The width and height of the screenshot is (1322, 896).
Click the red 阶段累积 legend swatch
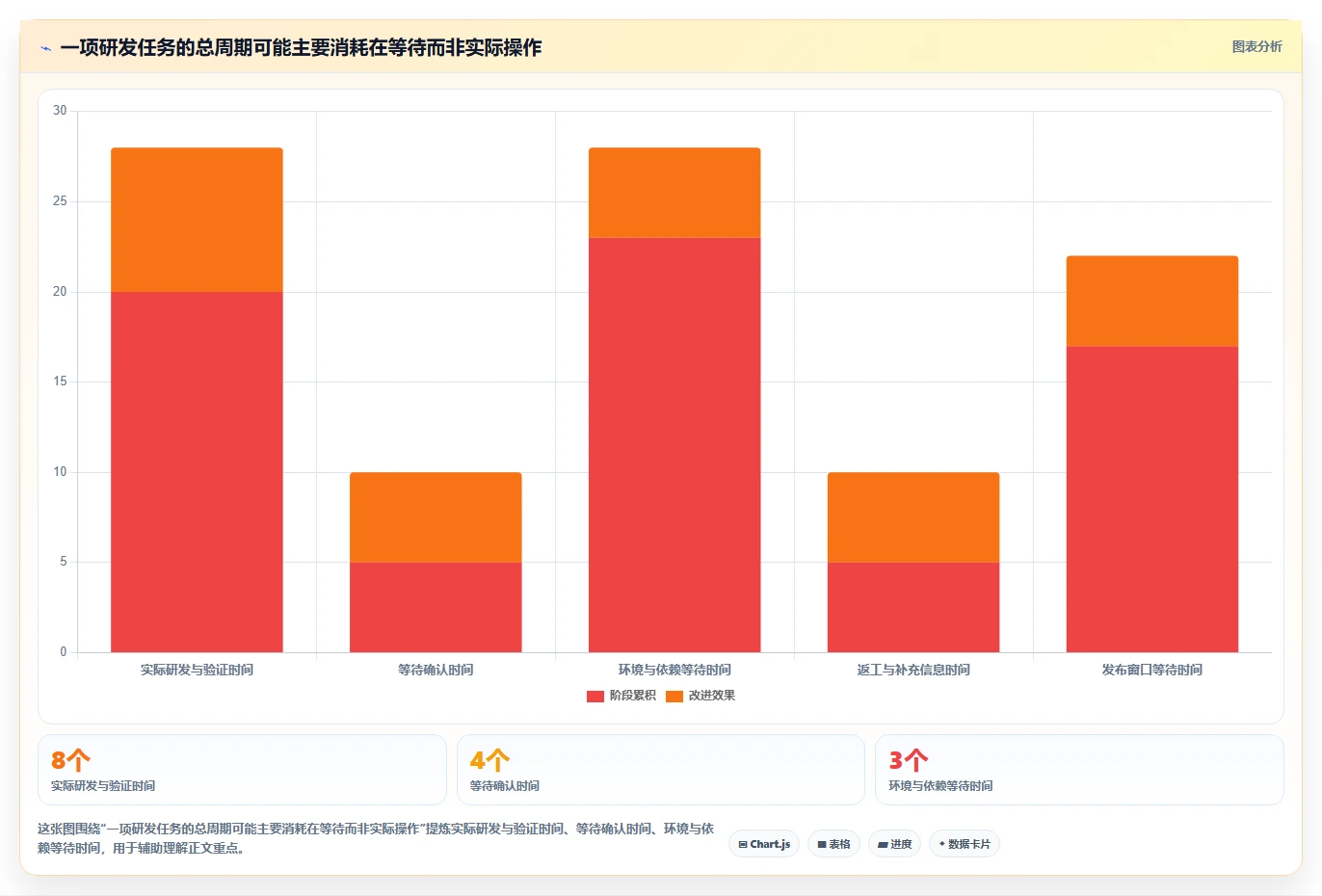pos(595,696)
